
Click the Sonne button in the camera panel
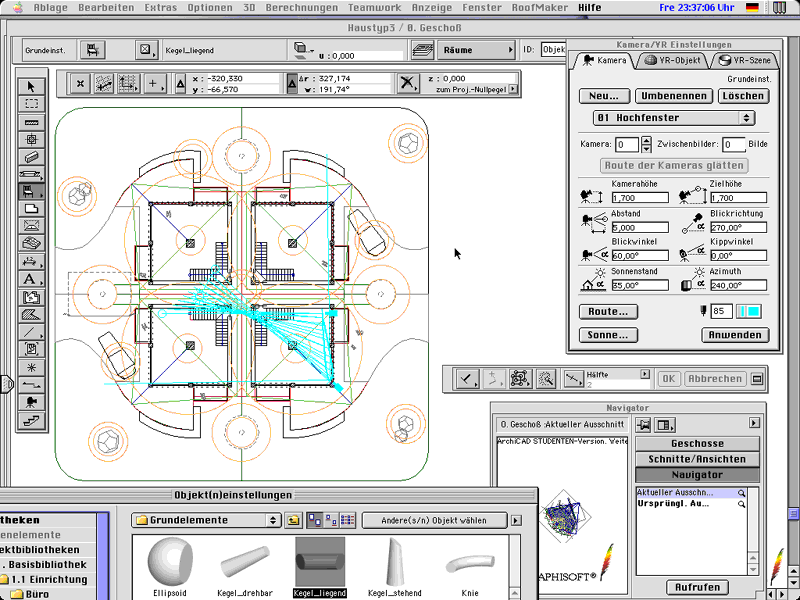click(x=608, y=334)
